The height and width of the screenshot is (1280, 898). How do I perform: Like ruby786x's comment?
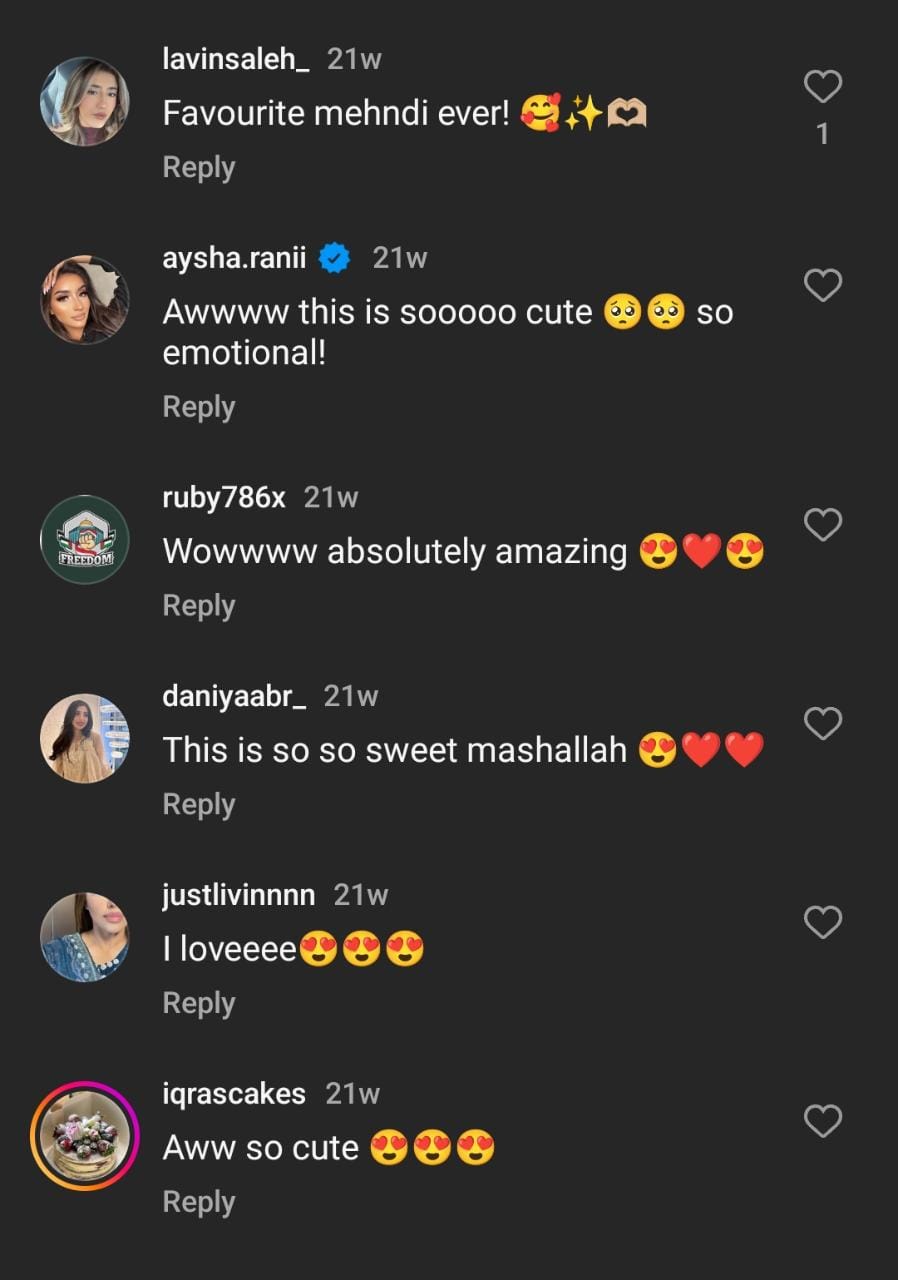823,524
